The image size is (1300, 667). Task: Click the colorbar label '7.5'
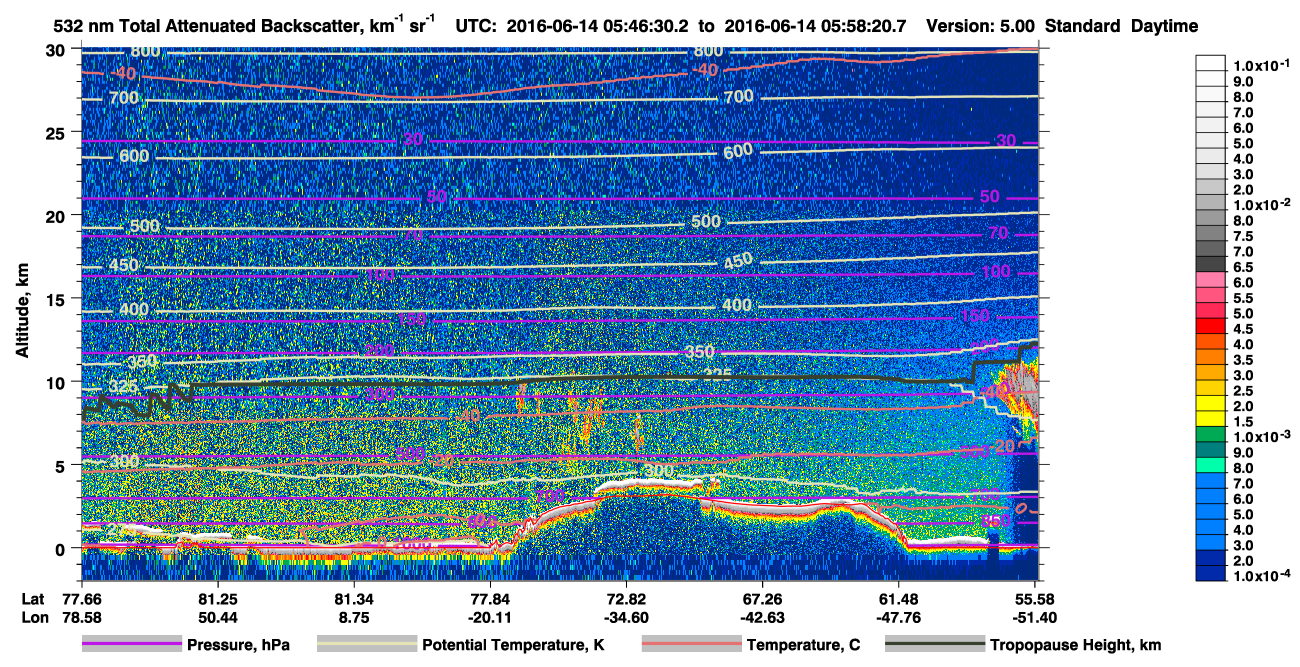[1243, 237]
